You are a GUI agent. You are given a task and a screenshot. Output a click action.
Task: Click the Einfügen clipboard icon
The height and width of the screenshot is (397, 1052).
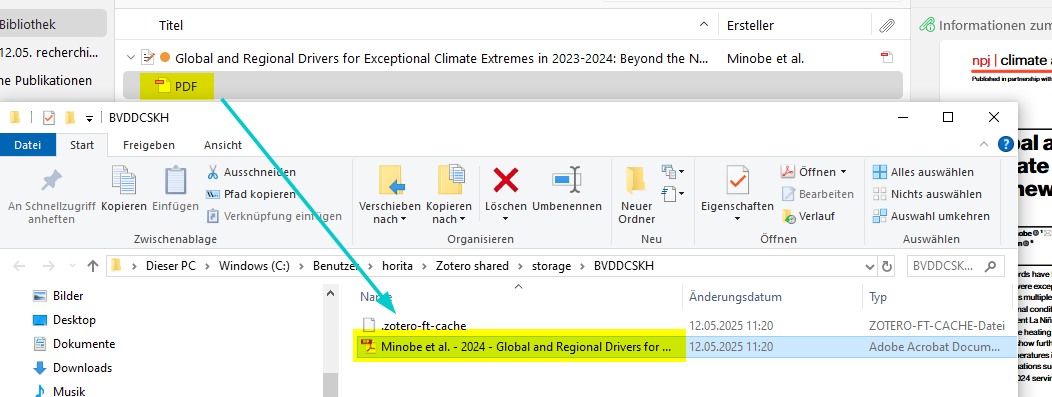click(175, 180)
